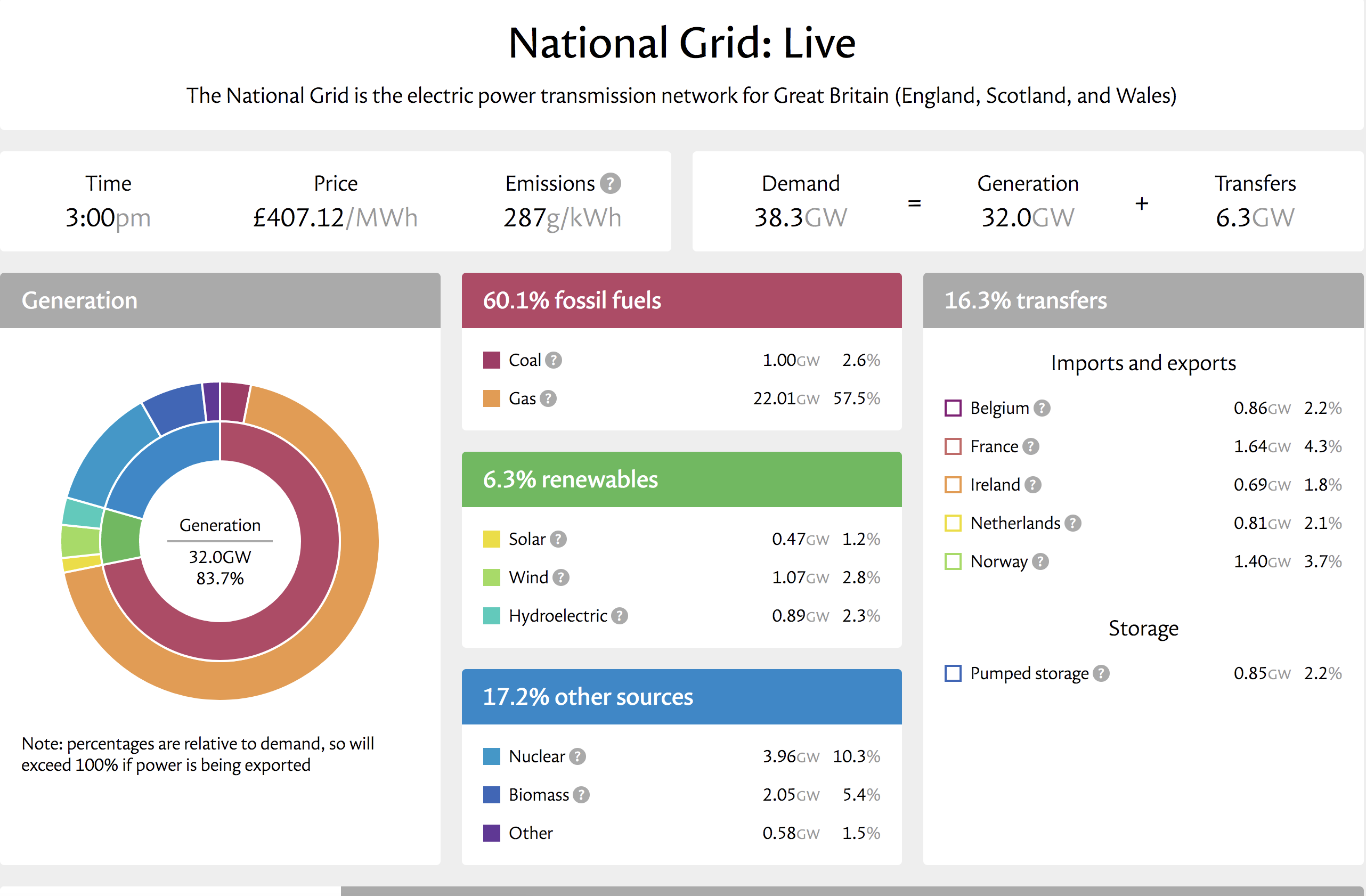Open the Hydroelectric help icon
Viewport: 1366px width, 896px height.
pos(619,616)
